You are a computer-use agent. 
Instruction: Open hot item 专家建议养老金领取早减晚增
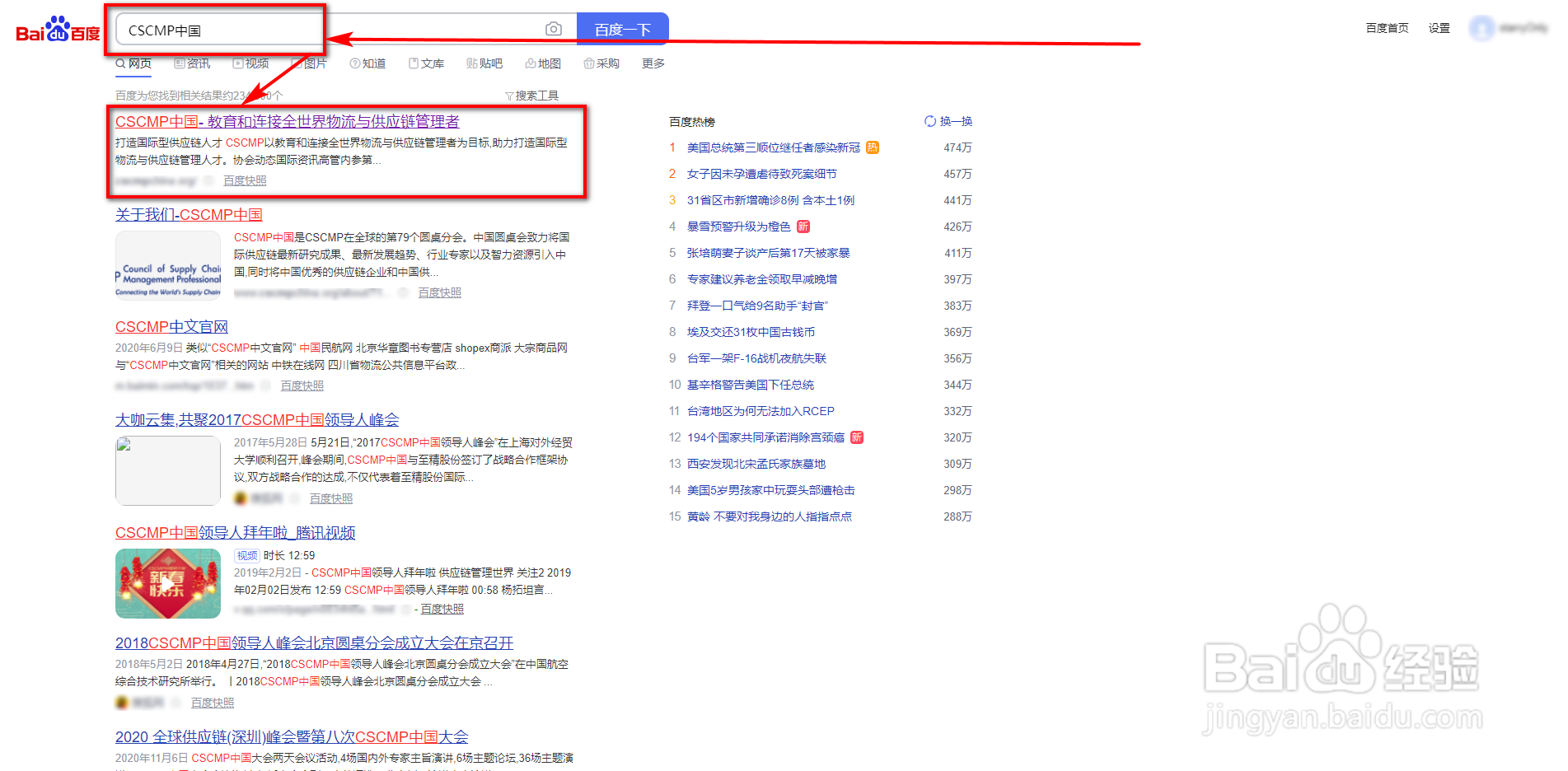(762, 279)
